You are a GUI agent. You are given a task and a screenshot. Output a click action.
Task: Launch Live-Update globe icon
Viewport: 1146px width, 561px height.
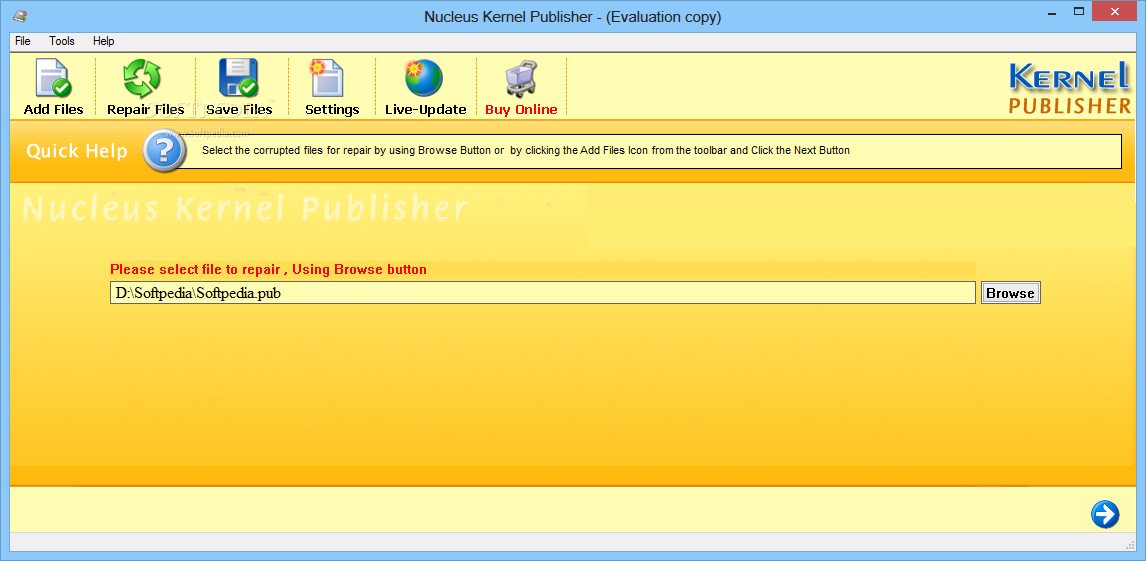(x=424, y=79)
